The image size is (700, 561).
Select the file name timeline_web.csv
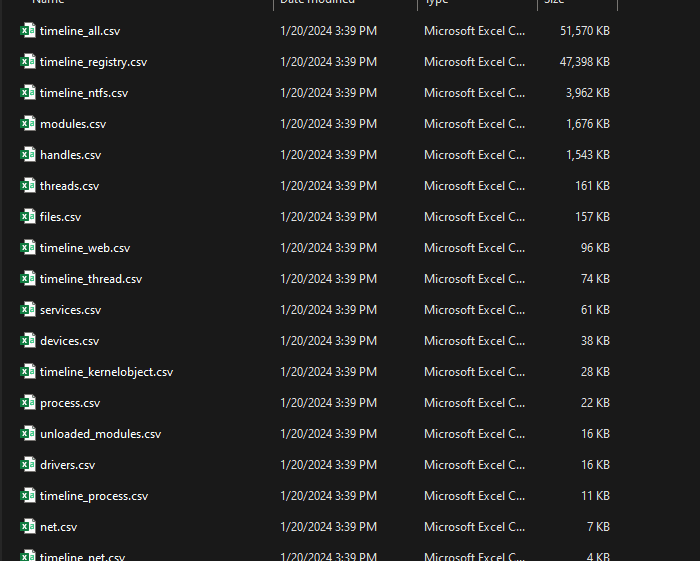tap(85, 248)
